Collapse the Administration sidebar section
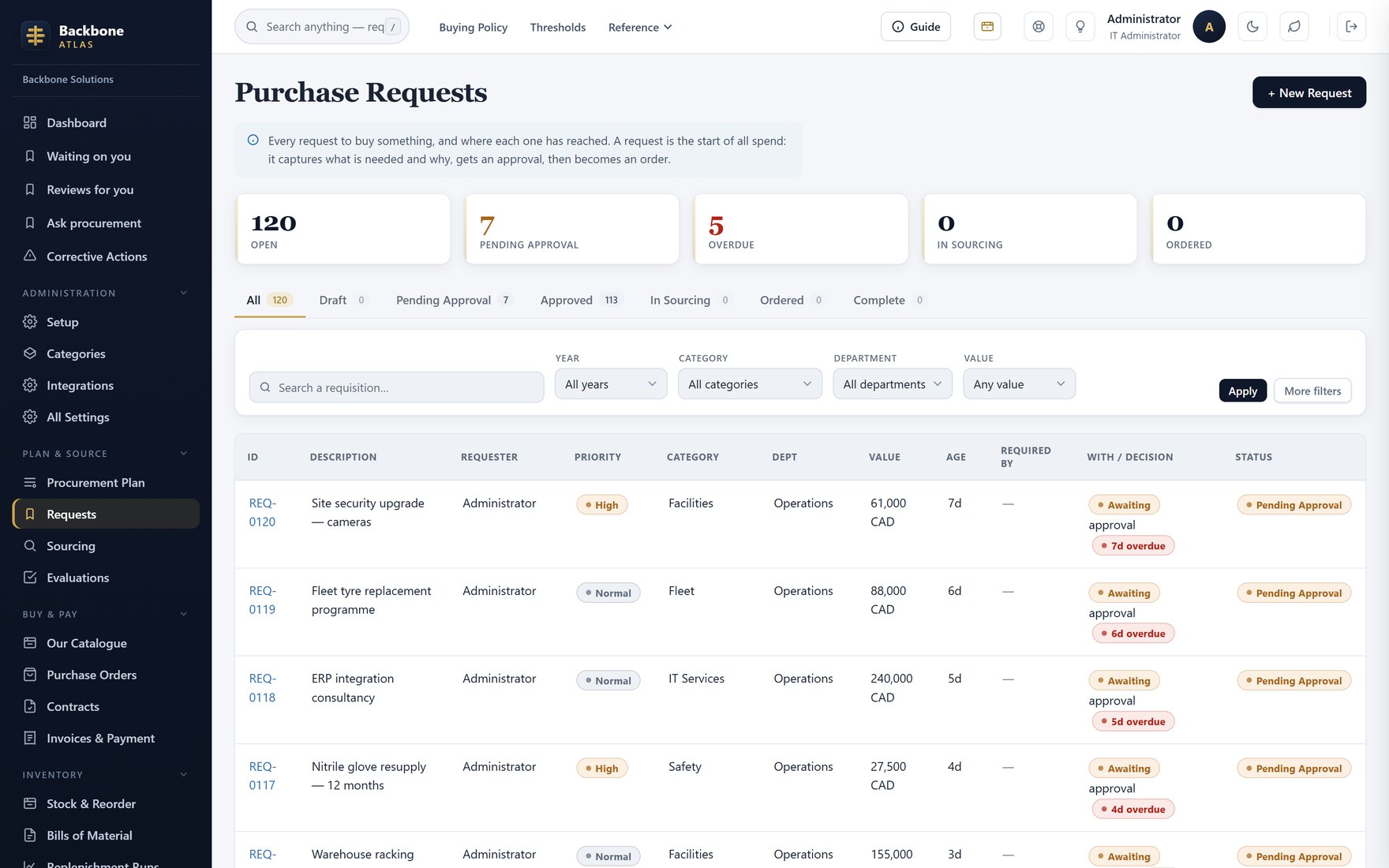The width and height of the screenshot is (1389, 868). (184, 293)
